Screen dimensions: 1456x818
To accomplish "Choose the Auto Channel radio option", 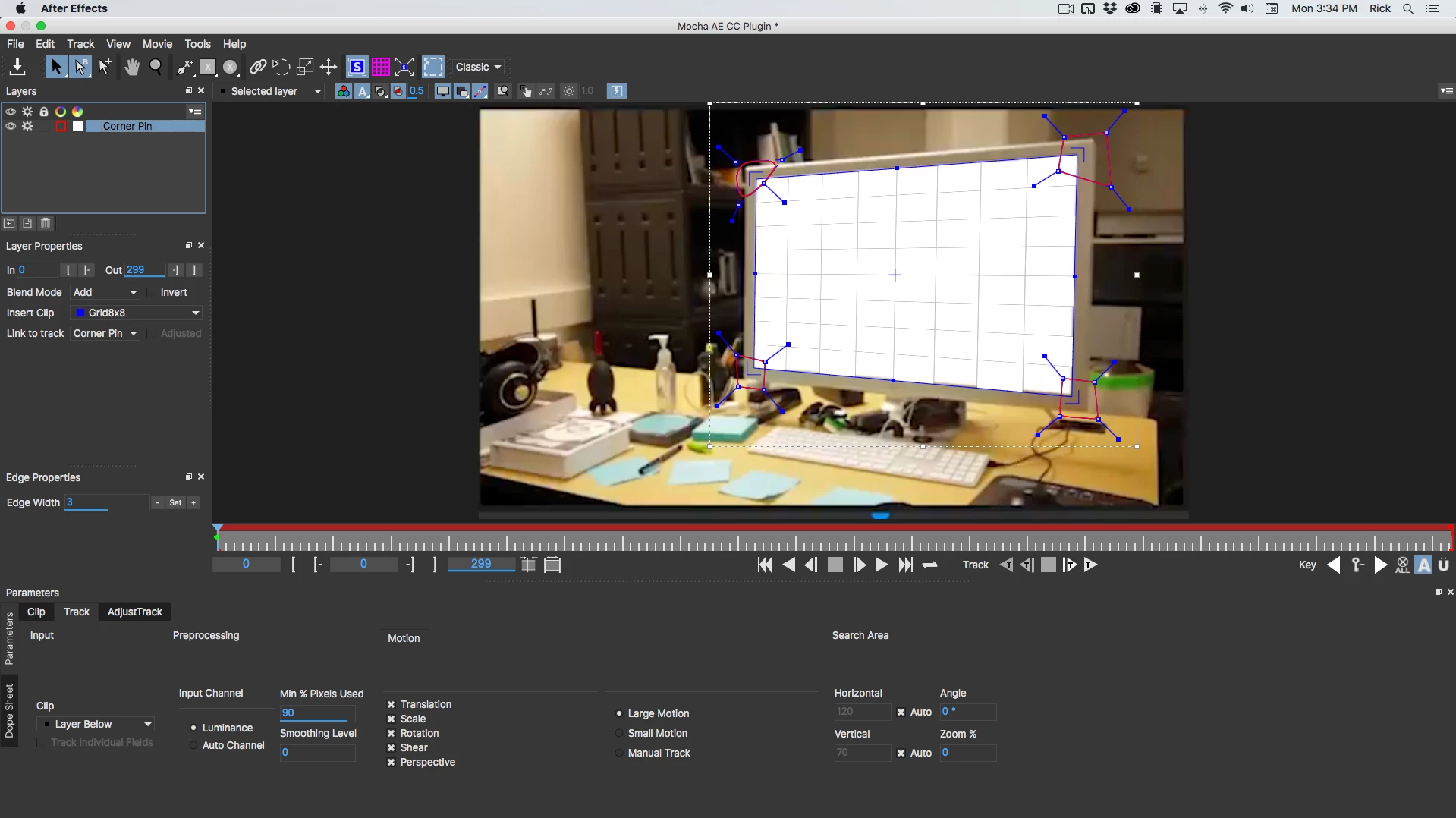I will 193,745.
